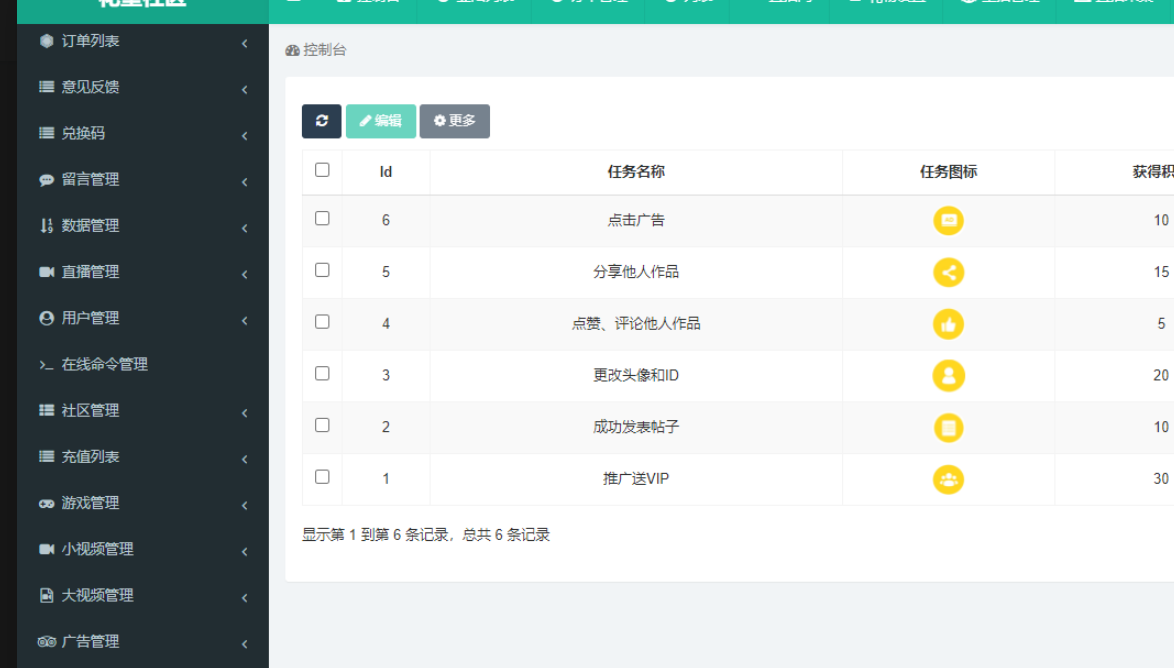Screen dimensions: 1174x668
Task: Expand the 订单列表 sidebar chevron
Action: tap(244, 43)
